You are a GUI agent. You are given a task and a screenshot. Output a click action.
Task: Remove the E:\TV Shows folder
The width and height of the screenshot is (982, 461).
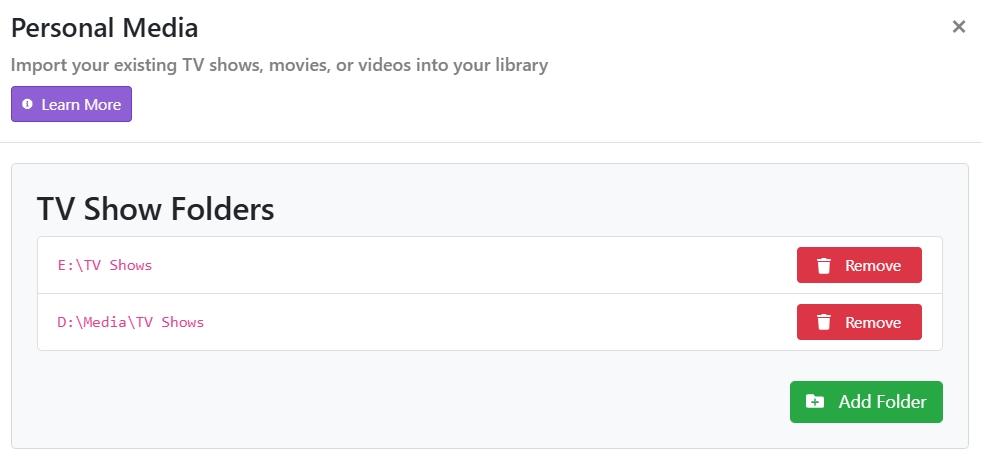click(859, 266)
